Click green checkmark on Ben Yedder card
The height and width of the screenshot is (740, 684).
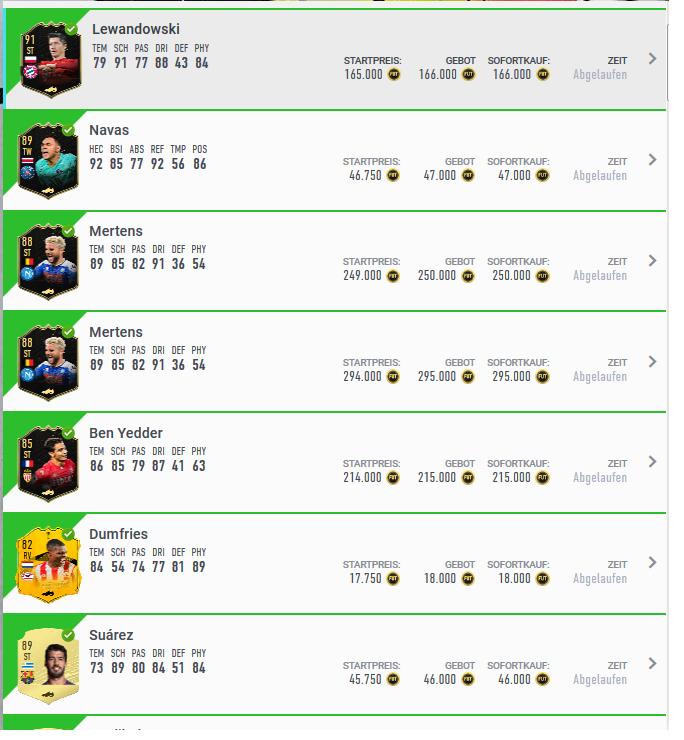point(68,433)
